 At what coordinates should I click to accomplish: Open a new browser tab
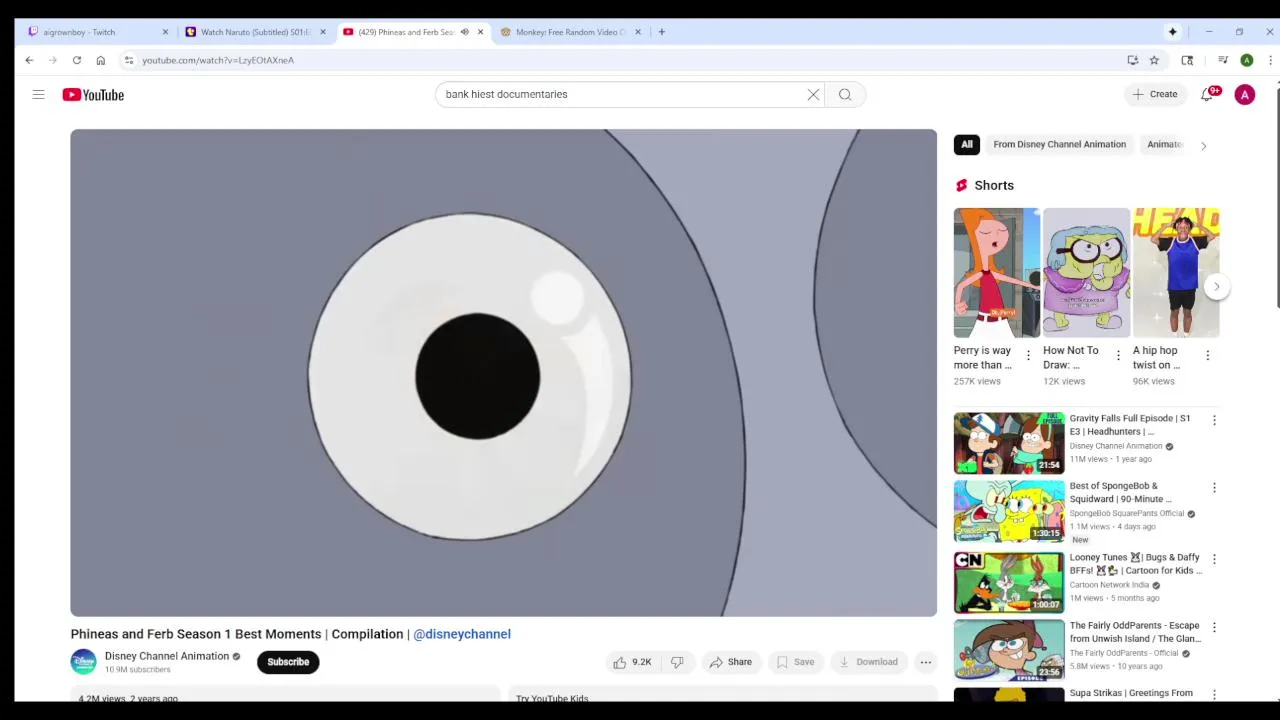(661, 32)
